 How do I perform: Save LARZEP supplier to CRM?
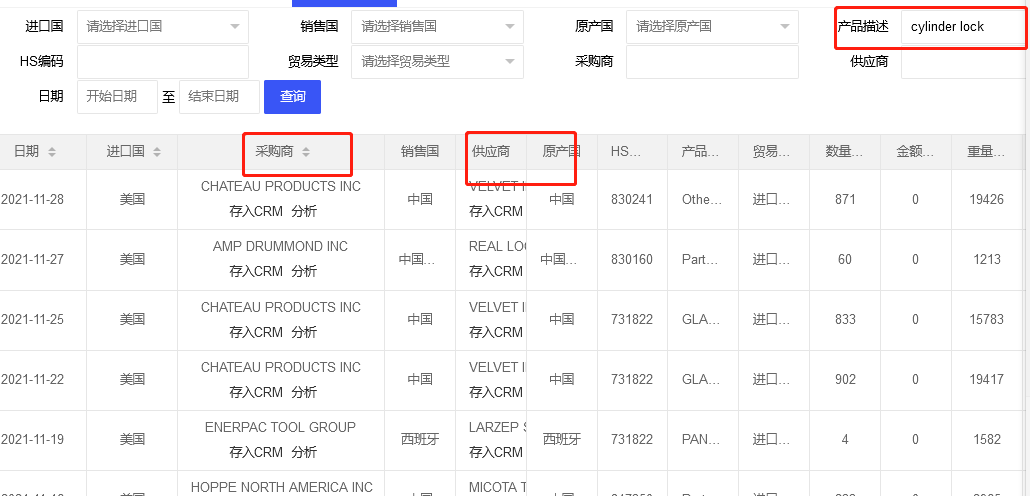(x=496, y=453)
